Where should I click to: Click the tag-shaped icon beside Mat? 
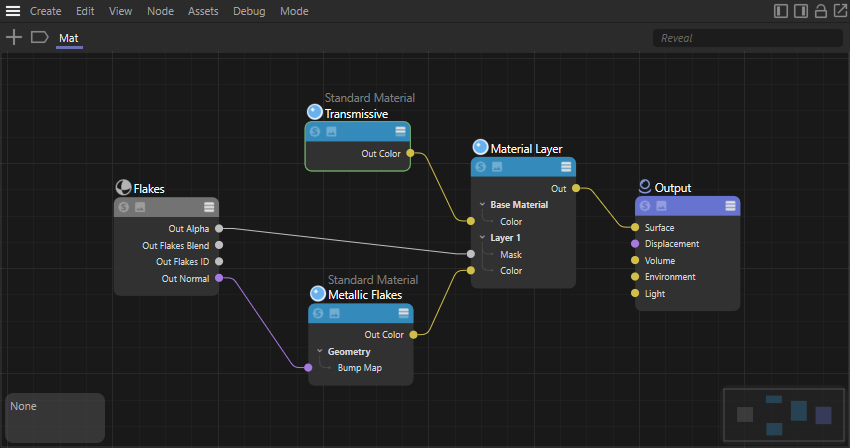tap(40, 38)
